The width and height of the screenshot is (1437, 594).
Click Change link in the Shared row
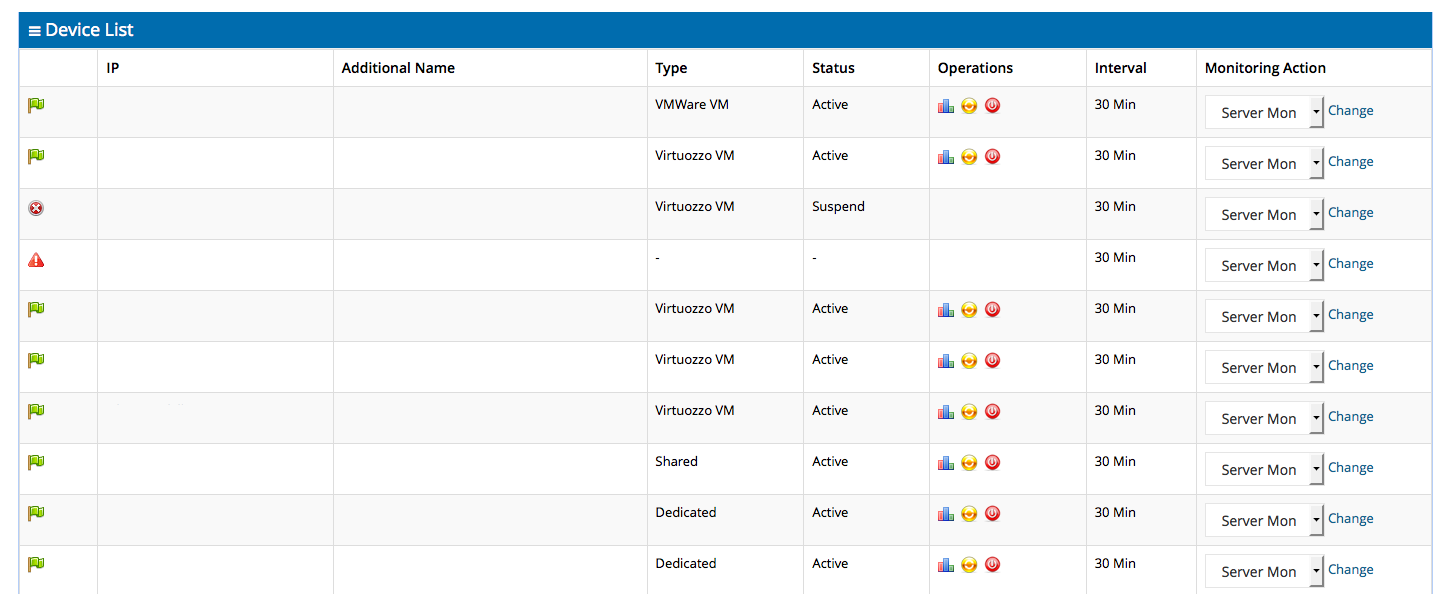(1350, 468)
